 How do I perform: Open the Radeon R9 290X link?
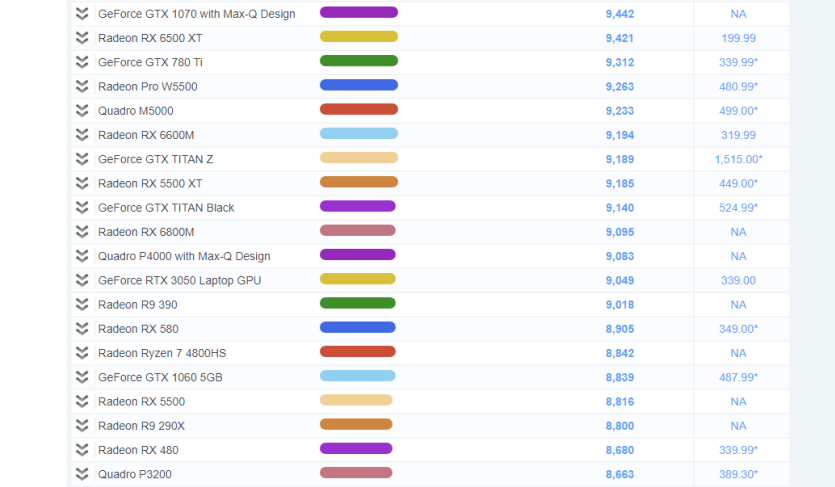point(142,425)
